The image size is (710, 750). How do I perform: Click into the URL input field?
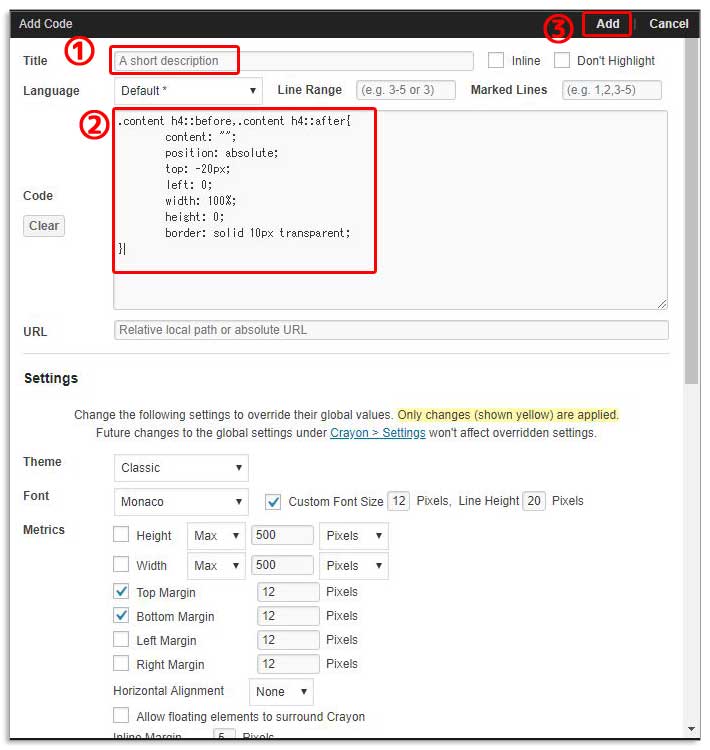click(x=391, y=330)
